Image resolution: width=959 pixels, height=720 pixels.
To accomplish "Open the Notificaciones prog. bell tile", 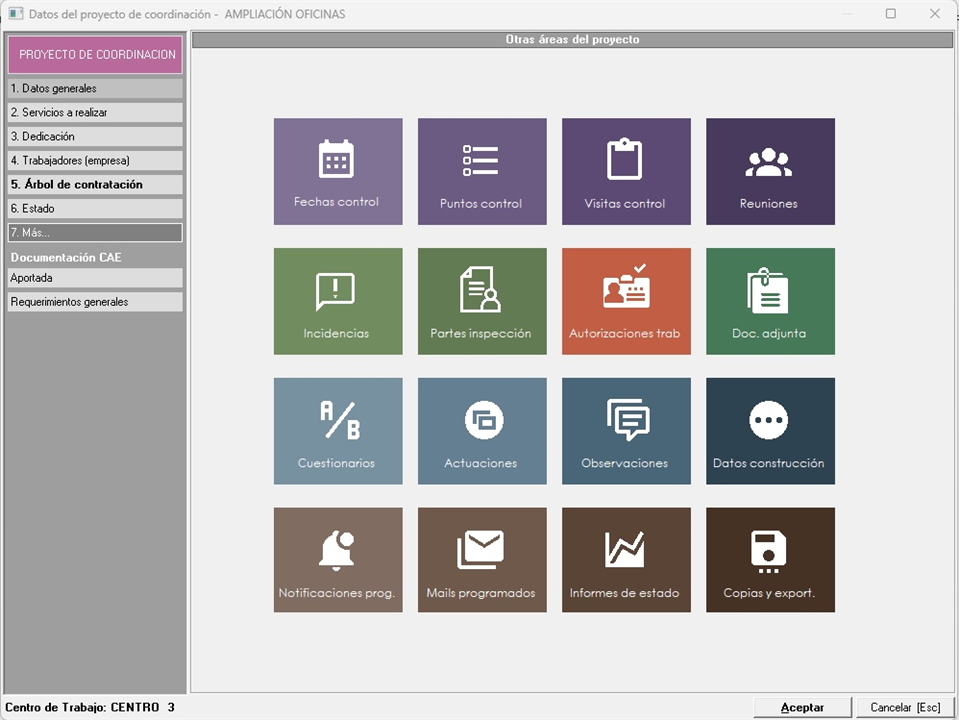I will [338, 560].
